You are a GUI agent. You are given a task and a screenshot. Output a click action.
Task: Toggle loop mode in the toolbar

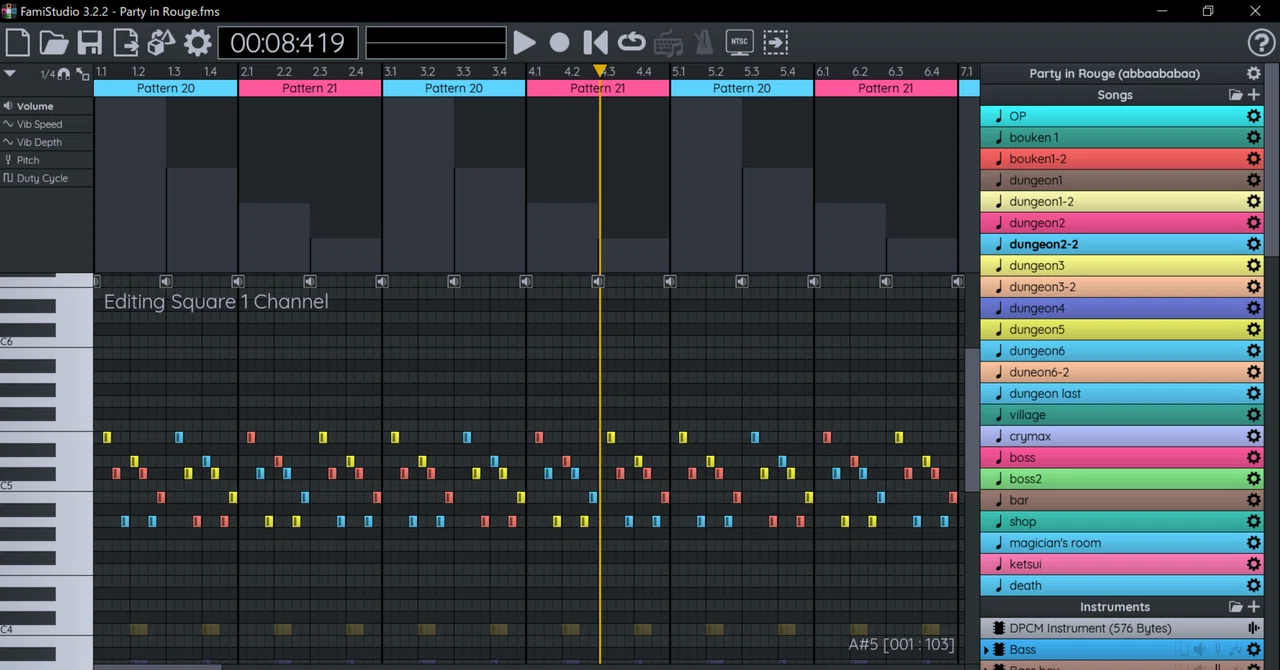[x=632, y=42]
